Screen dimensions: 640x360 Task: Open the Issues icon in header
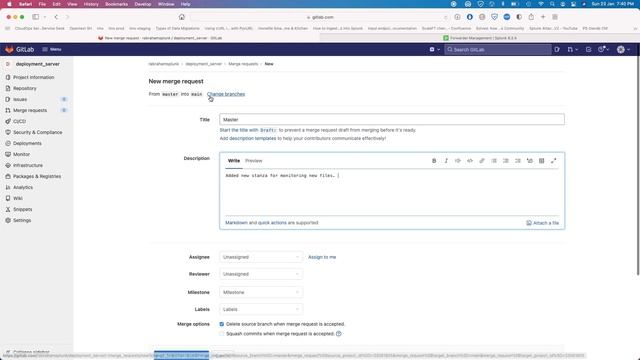[x=557, y=49]
